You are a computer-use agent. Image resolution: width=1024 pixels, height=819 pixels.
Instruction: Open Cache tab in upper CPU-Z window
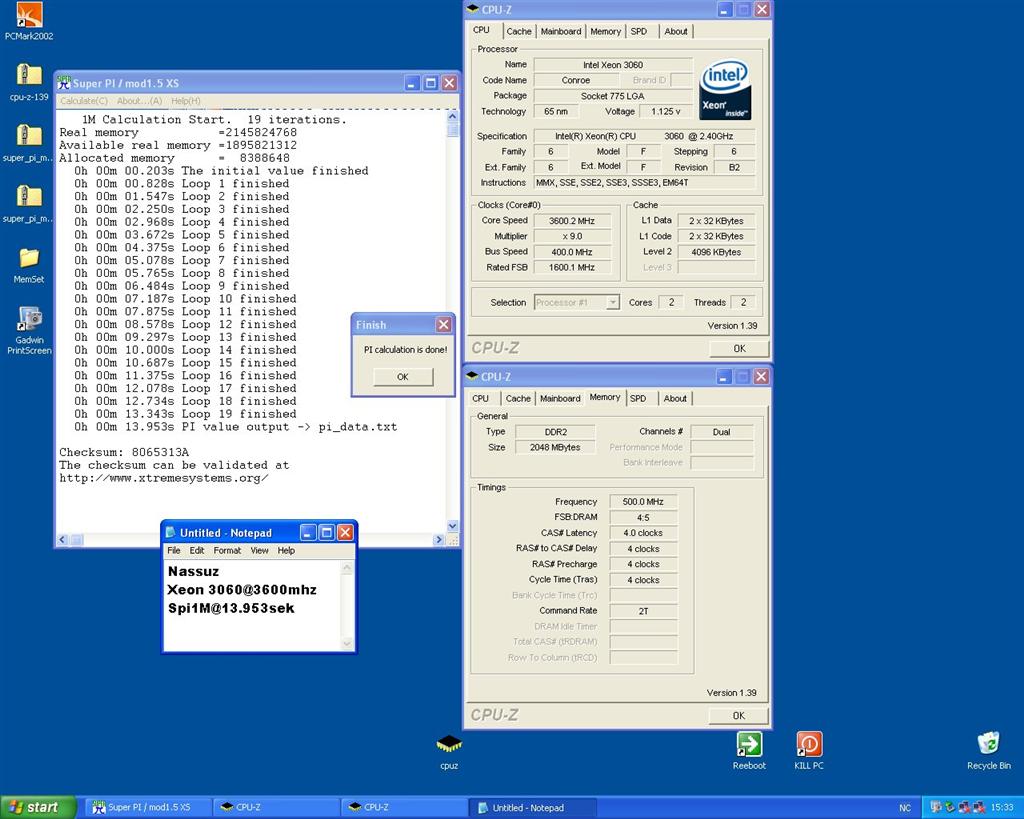519,31
